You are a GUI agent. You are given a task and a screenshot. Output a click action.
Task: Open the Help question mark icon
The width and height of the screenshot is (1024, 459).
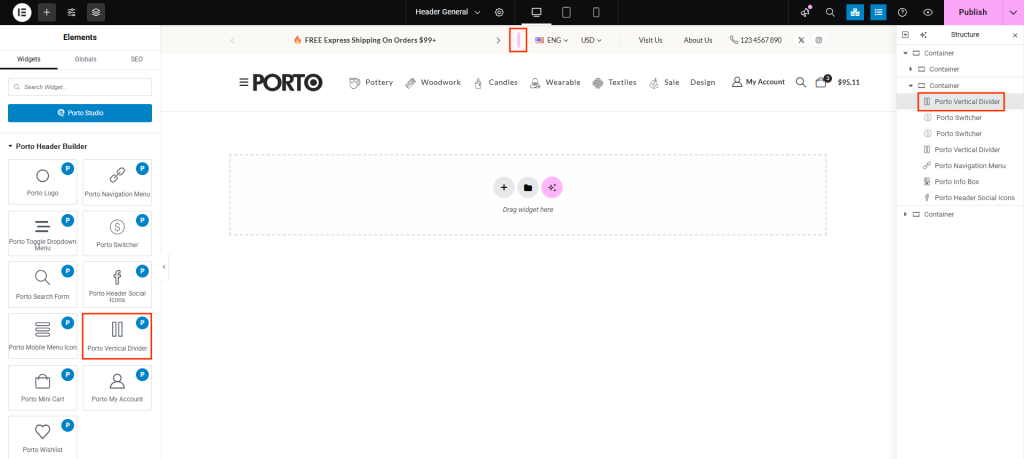click(x=903, y=12)
